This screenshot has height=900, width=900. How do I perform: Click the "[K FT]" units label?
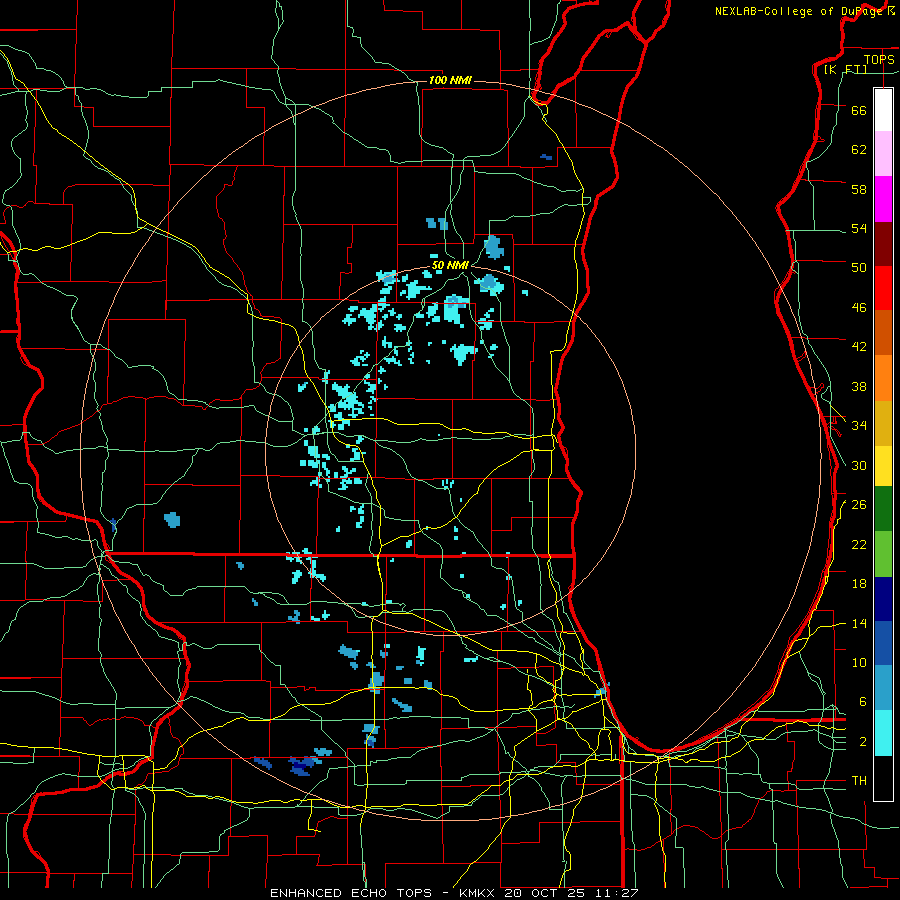(x=845, y=69)
